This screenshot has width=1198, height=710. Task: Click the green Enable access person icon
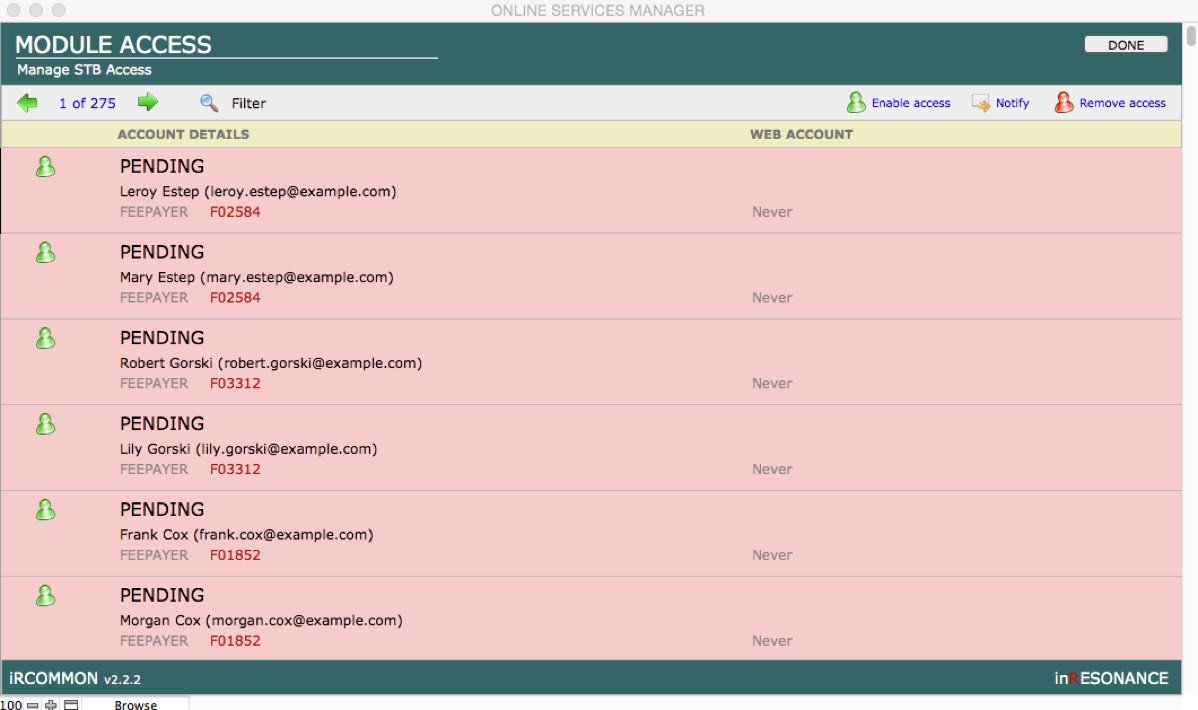(856, 102)
